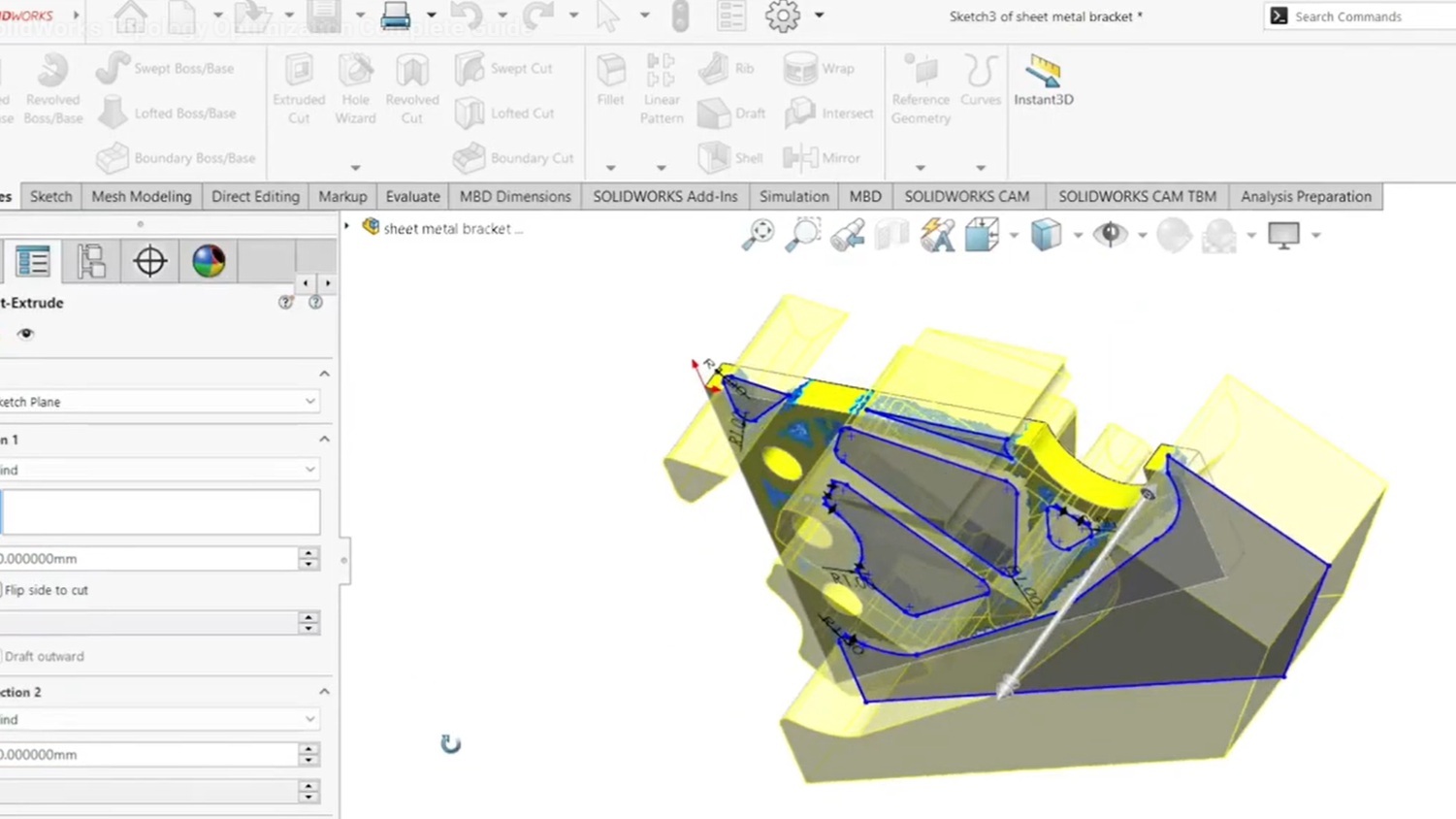Open the Direct Editing tab
The image size is (1456, 819).
255,196
